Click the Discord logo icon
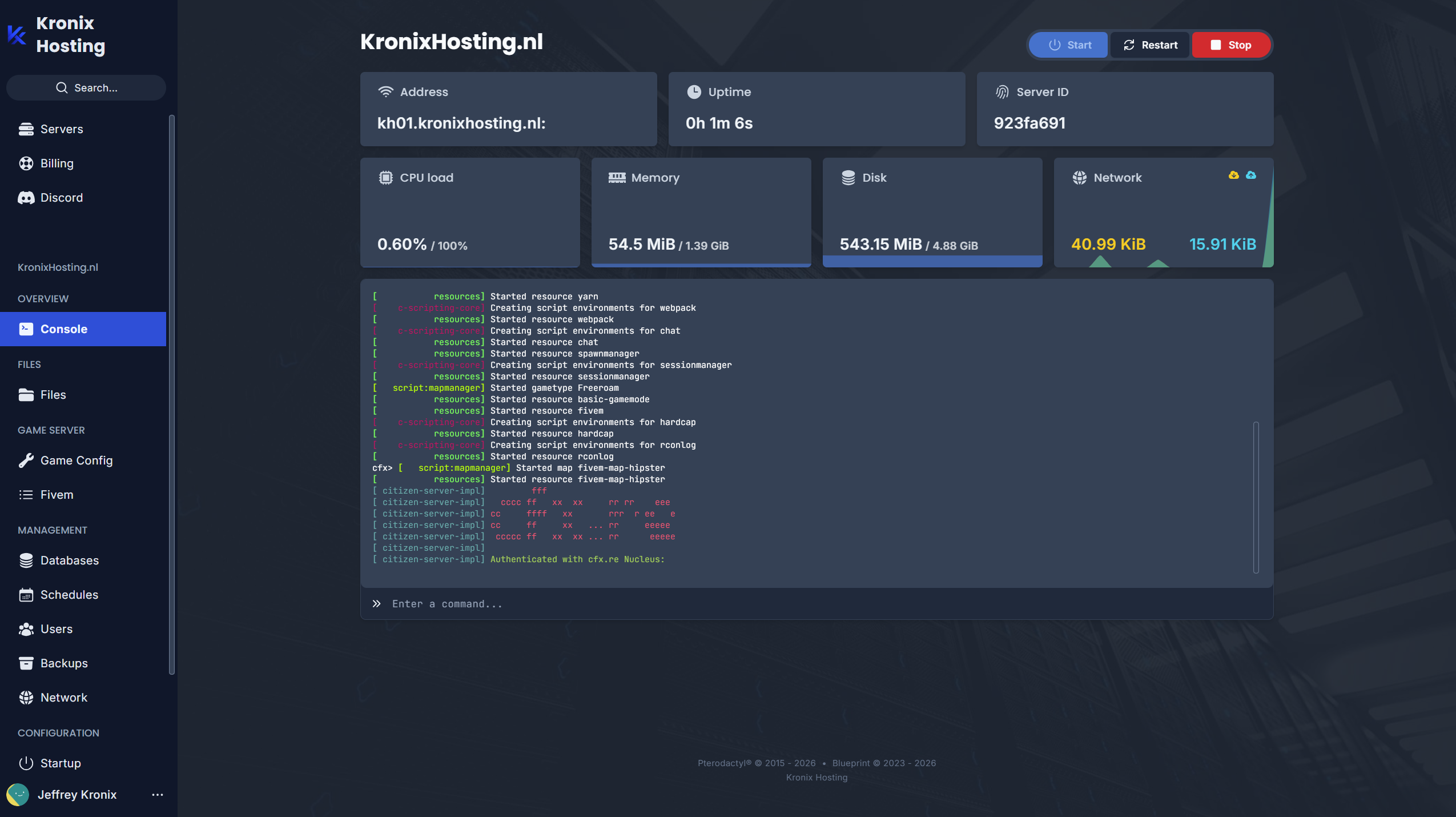 26,198
